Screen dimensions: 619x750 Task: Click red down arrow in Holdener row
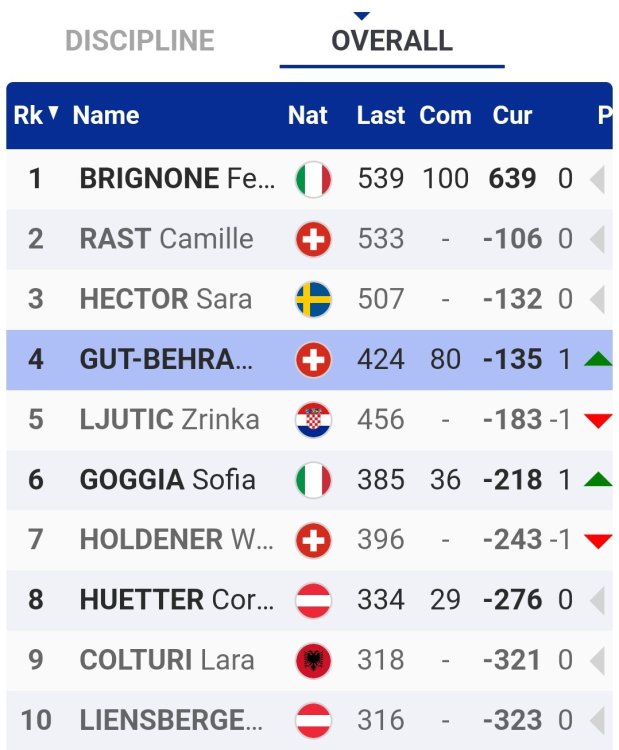point(598,540)
